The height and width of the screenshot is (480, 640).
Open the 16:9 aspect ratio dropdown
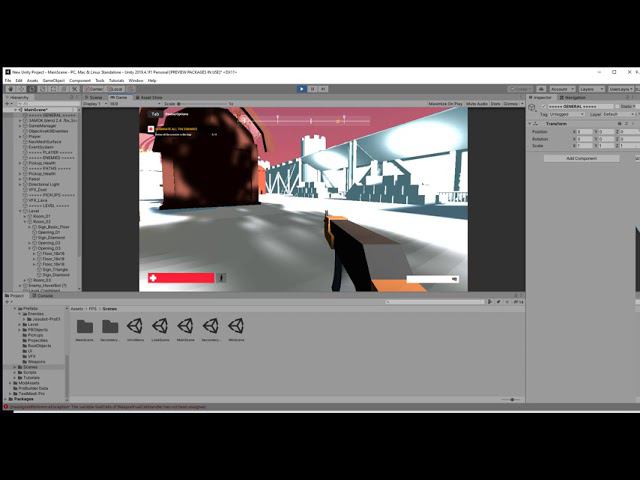[135, 104]
